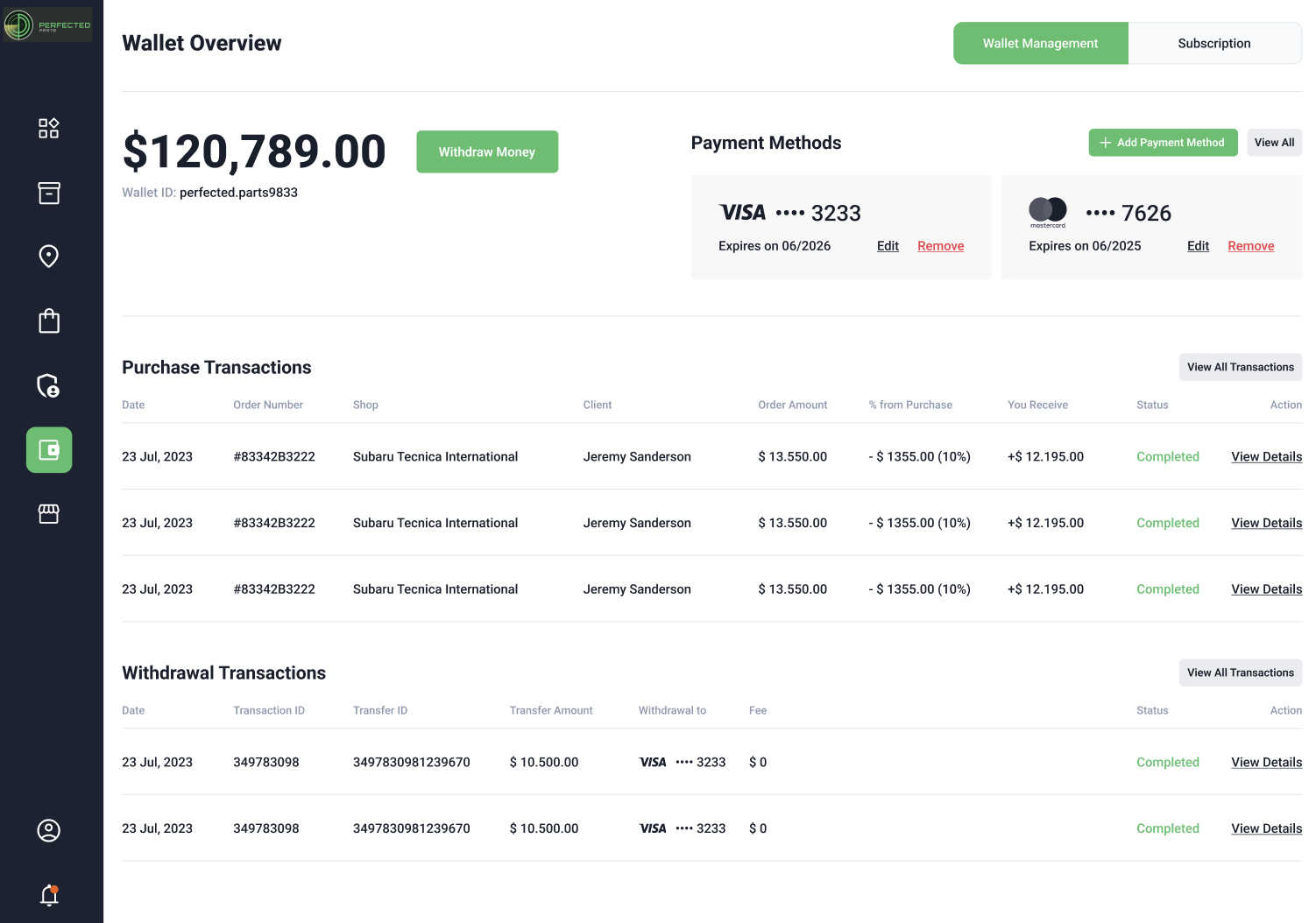Open the shield user icon in sidebar
Image resolution: width=1316 pixels, height=923 pixels.
tap(49, 385)
